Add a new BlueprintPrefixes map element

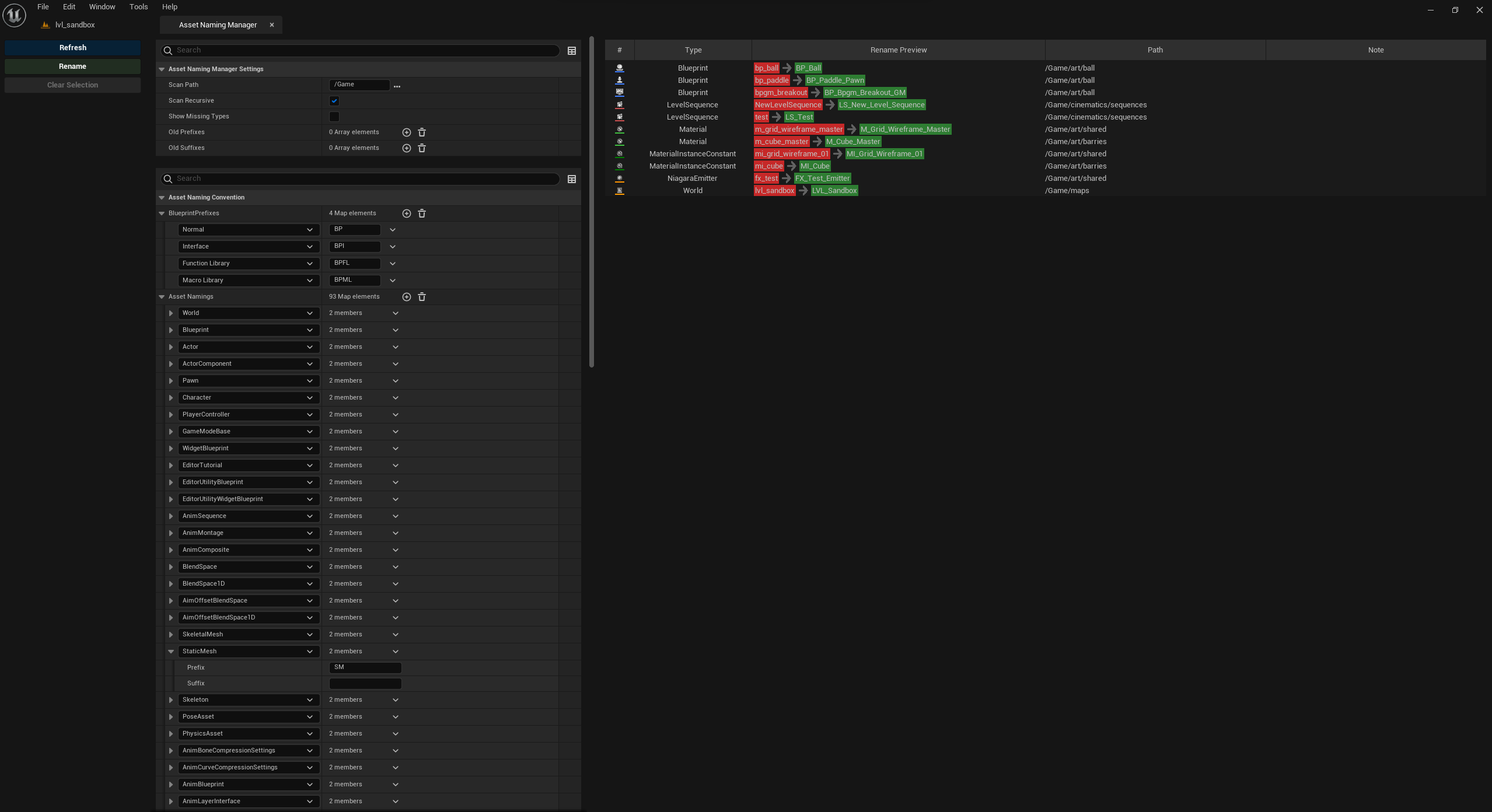pos(407,213)
